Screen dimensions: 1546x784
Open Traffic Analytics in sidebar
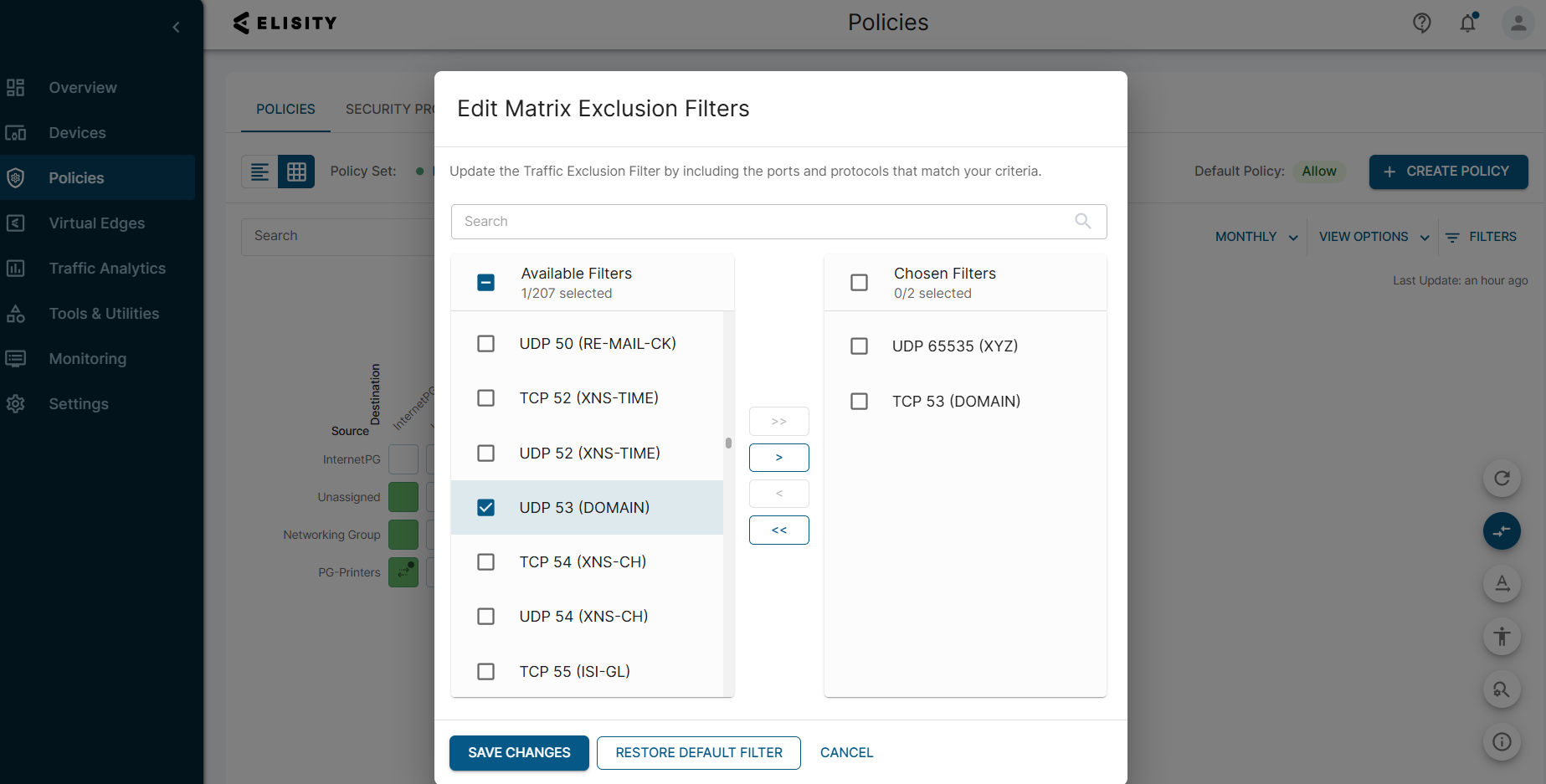107,269
